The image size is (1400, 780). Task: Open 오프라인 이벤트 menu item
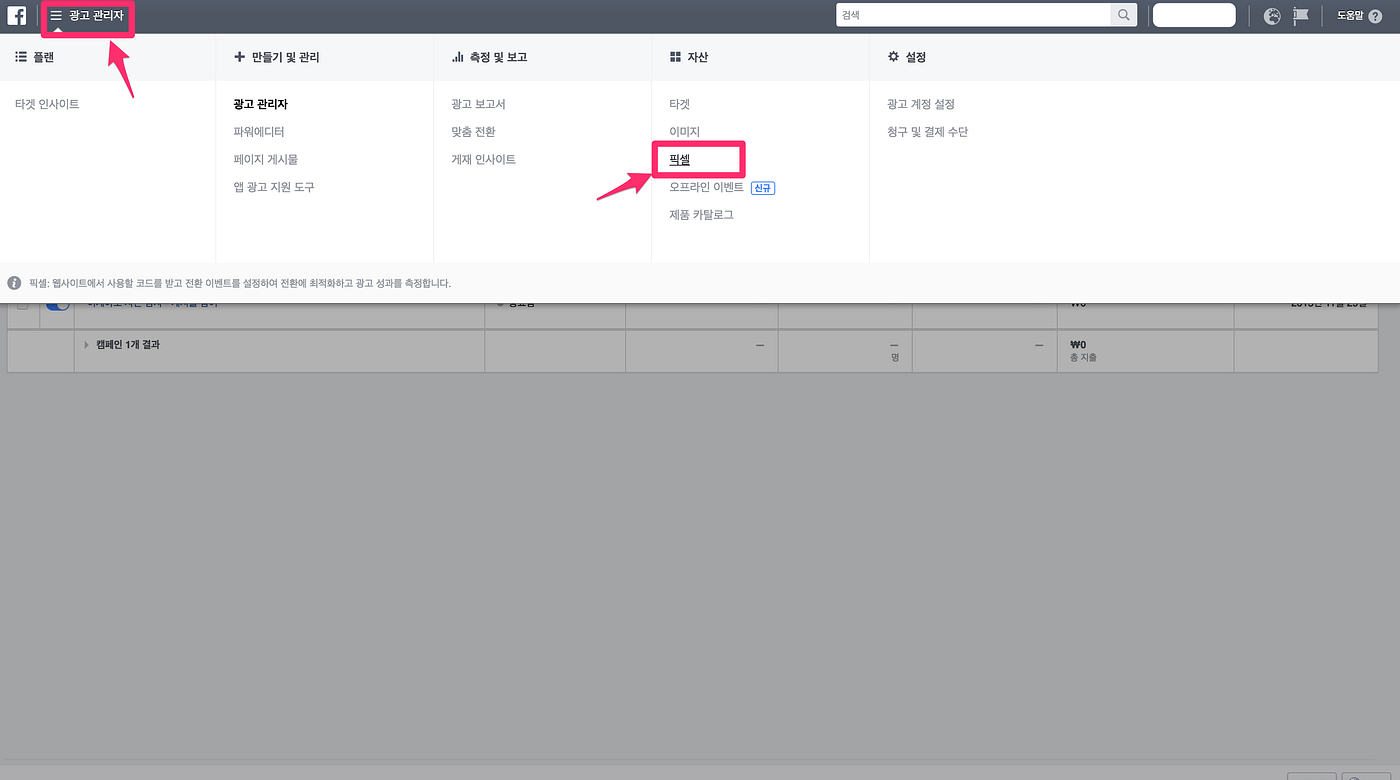coord(706,187)
